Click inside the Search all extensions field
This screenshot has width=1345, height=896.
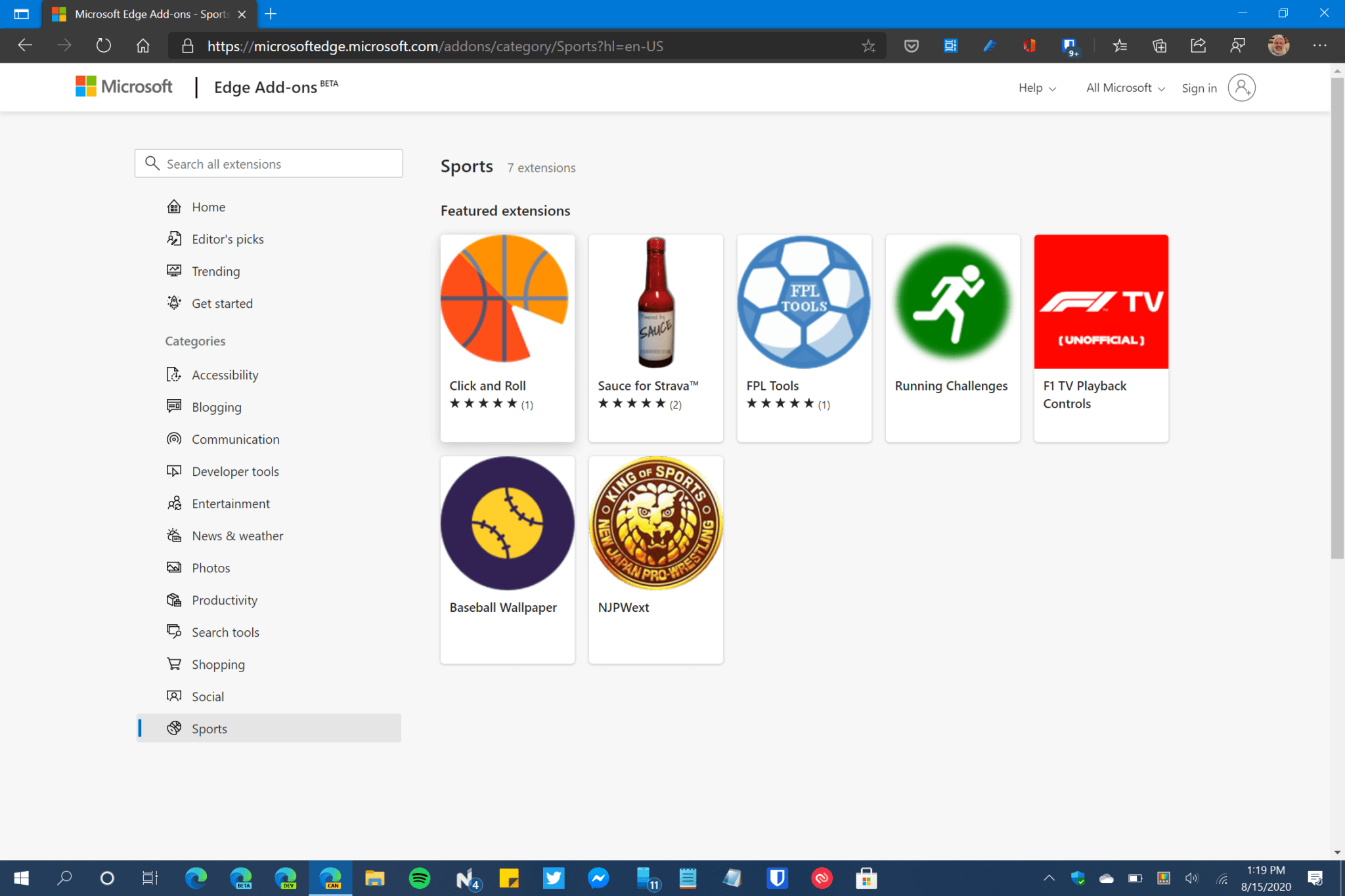269,163
